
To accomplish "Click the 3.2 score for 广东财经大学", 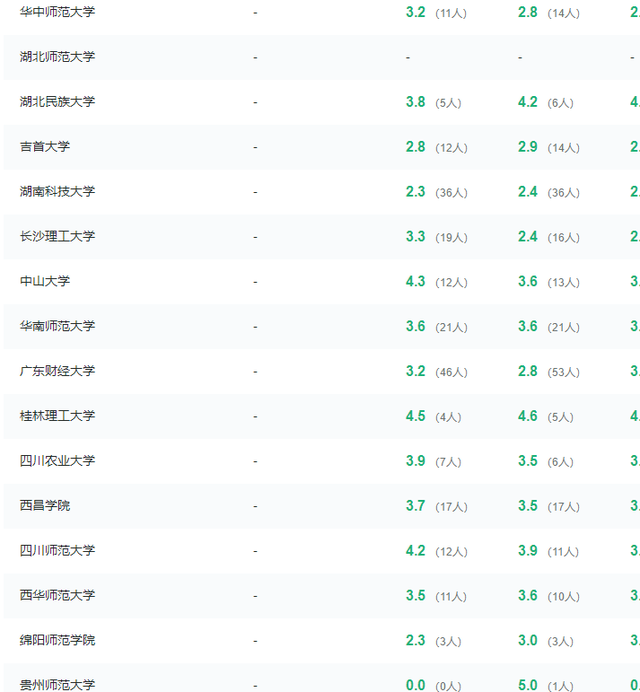I will [x=415, y=371].
